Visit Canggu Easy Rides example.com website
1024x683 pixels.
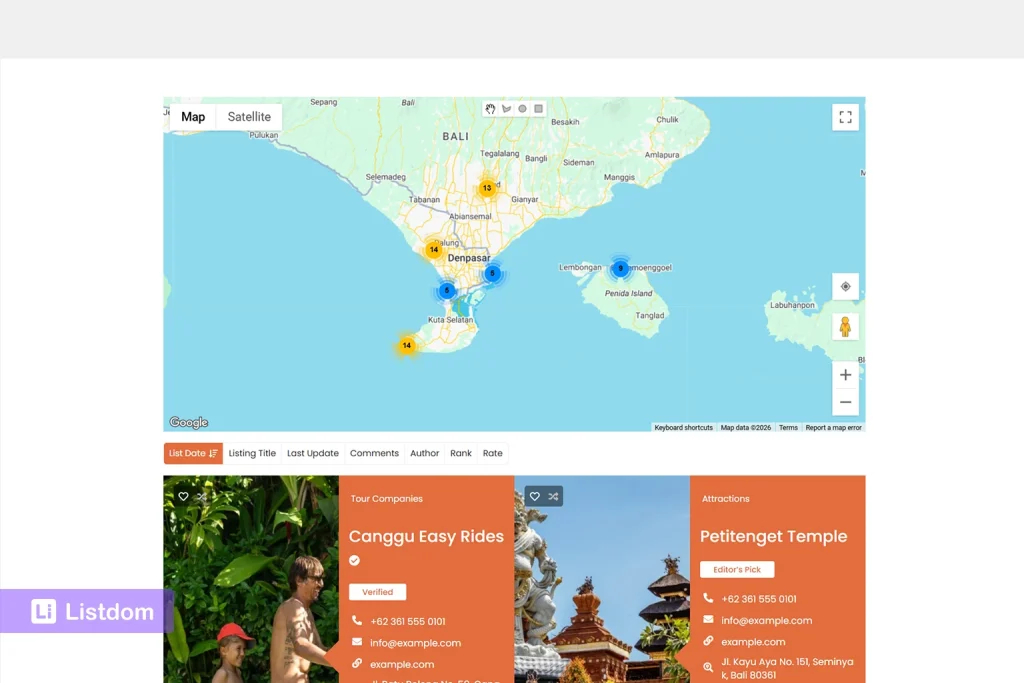[402, 665]
